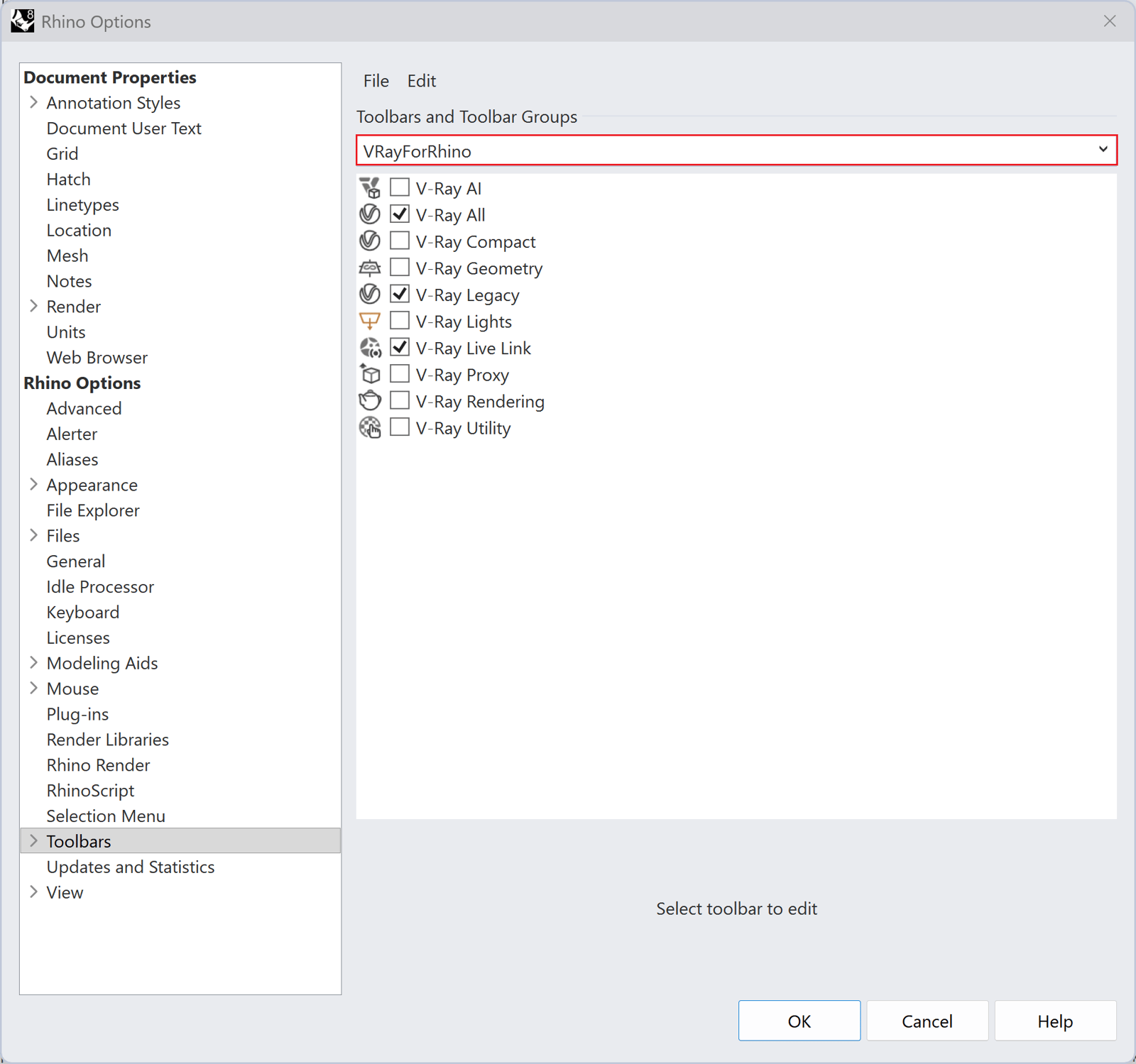Expand the Appearance tree node

point(33,484)
